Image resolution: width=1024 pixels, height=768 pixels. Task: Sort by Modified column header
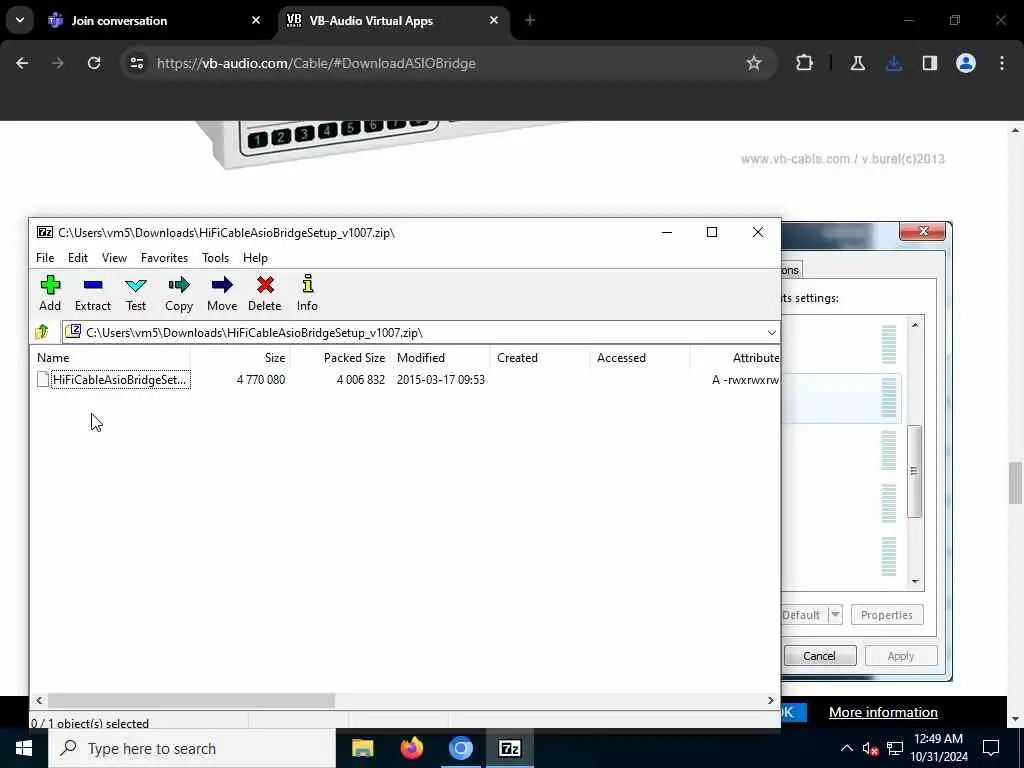point(440,358)
